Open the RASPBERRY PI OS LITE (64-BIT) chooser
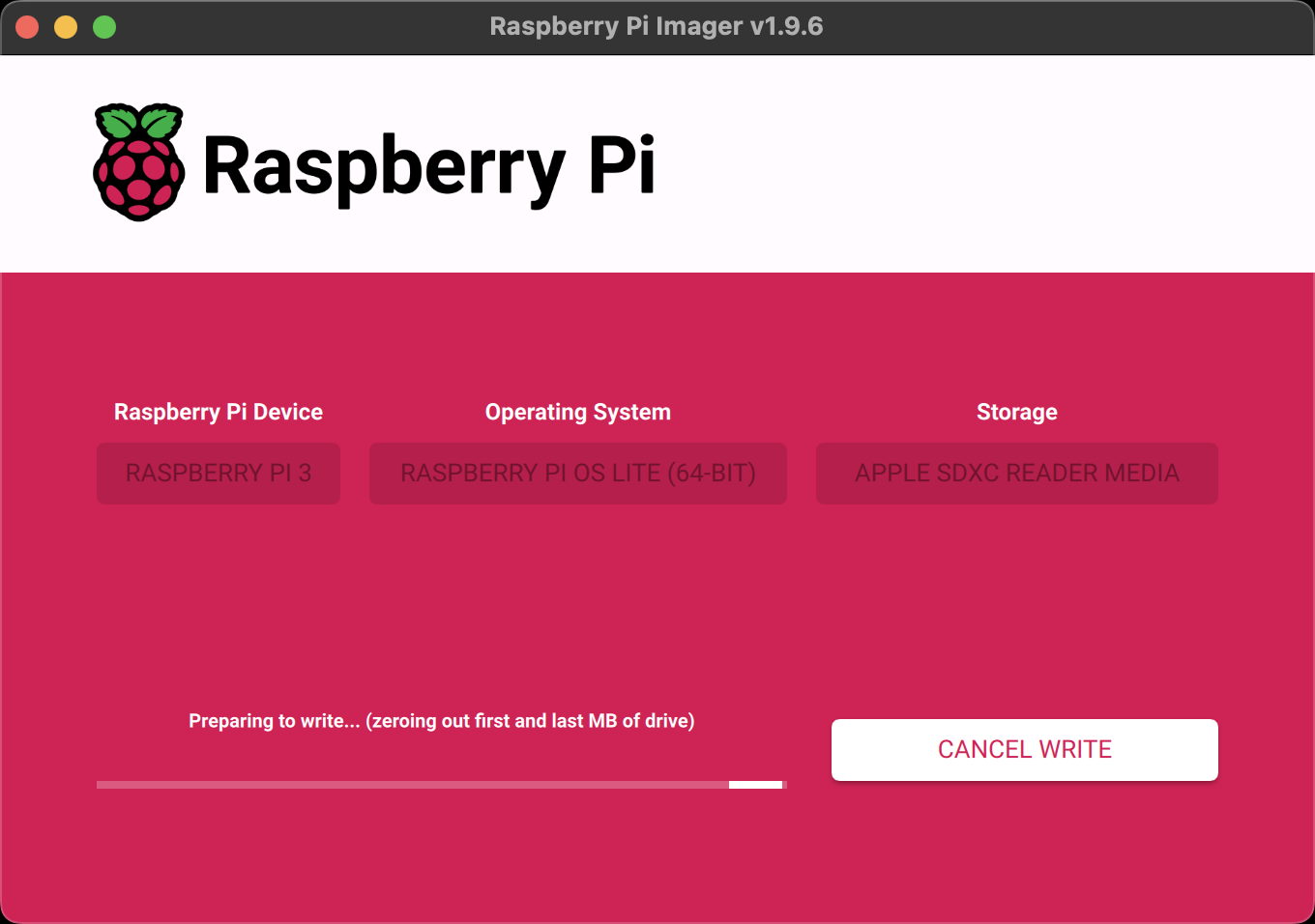 point(578,474)
